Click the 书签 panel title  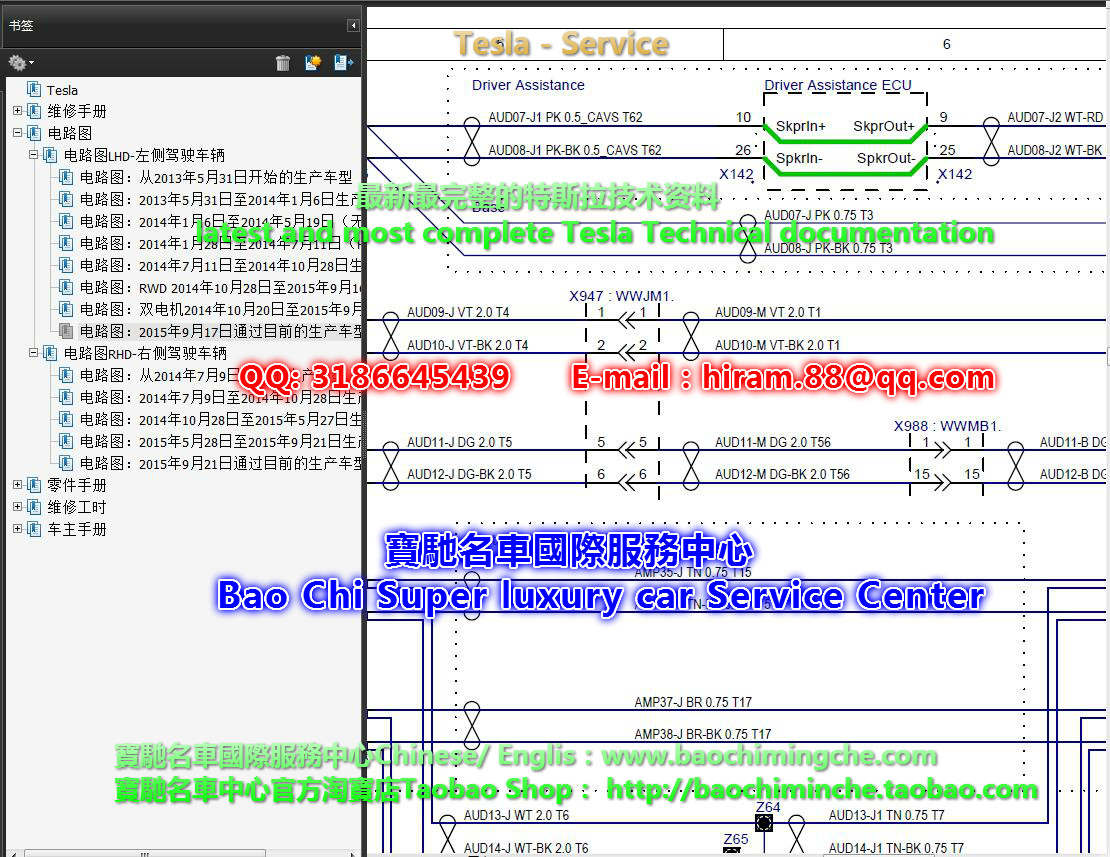click(x=21, y=25)
